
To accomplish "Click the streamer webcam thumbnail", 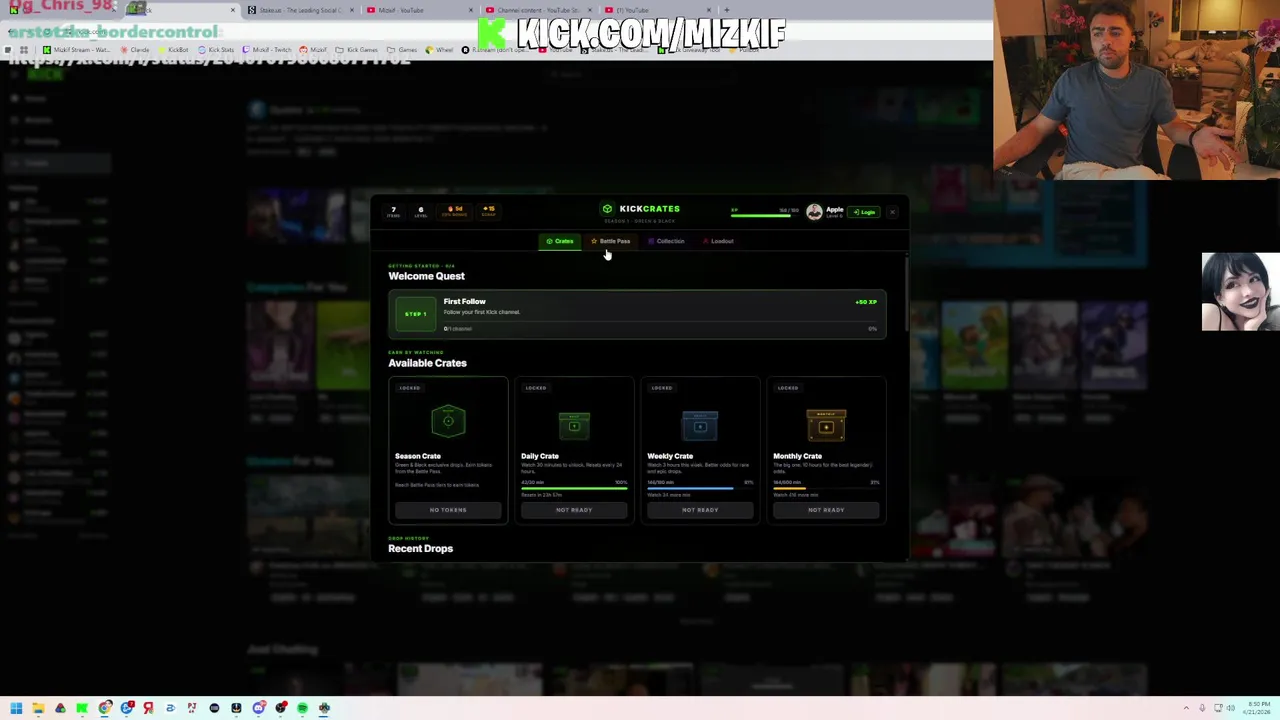I will click(1137, 90).
